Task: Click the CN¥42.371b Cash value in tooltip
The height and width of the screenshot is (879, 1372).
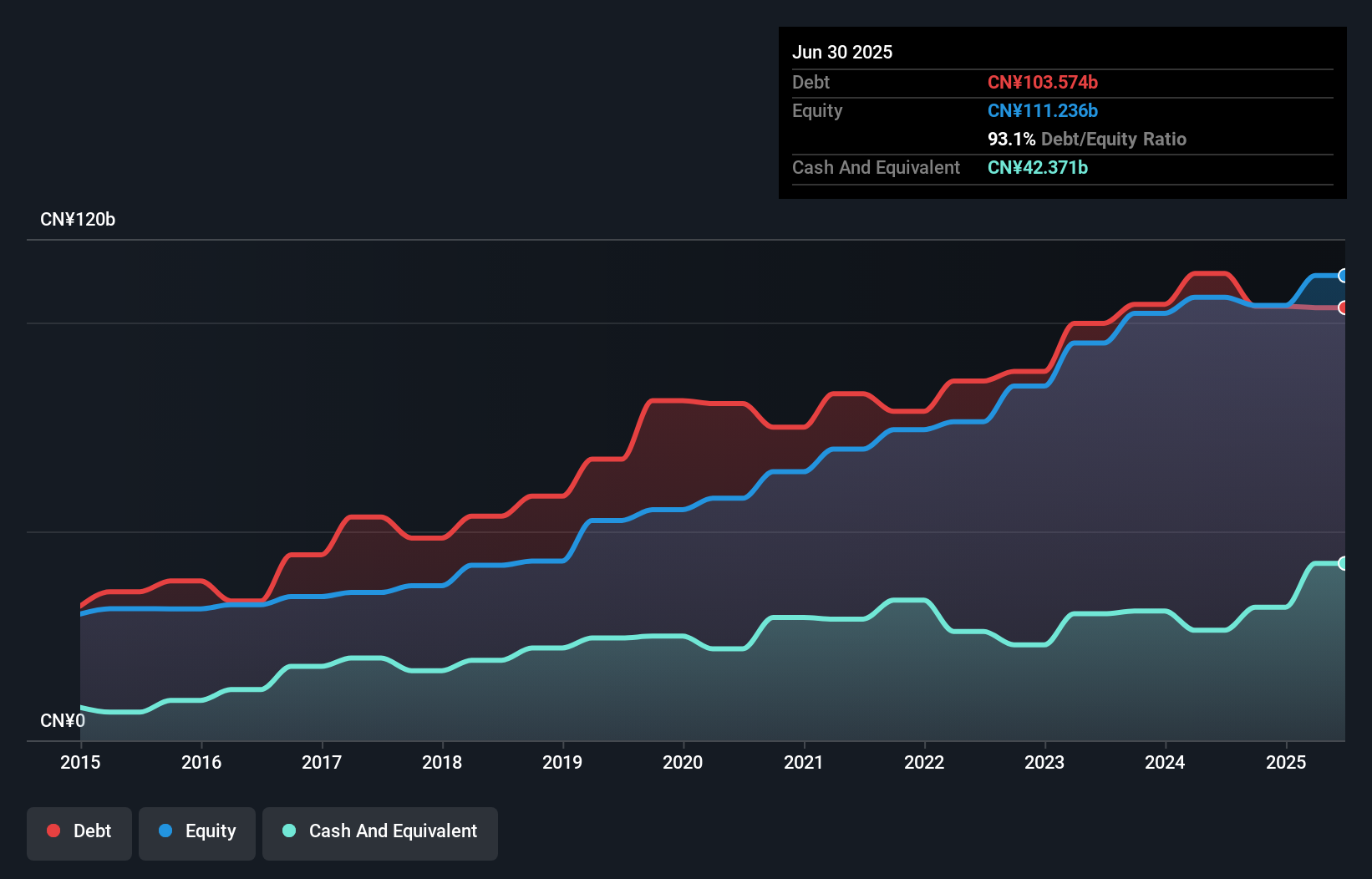Action: tap(1038, 167)
